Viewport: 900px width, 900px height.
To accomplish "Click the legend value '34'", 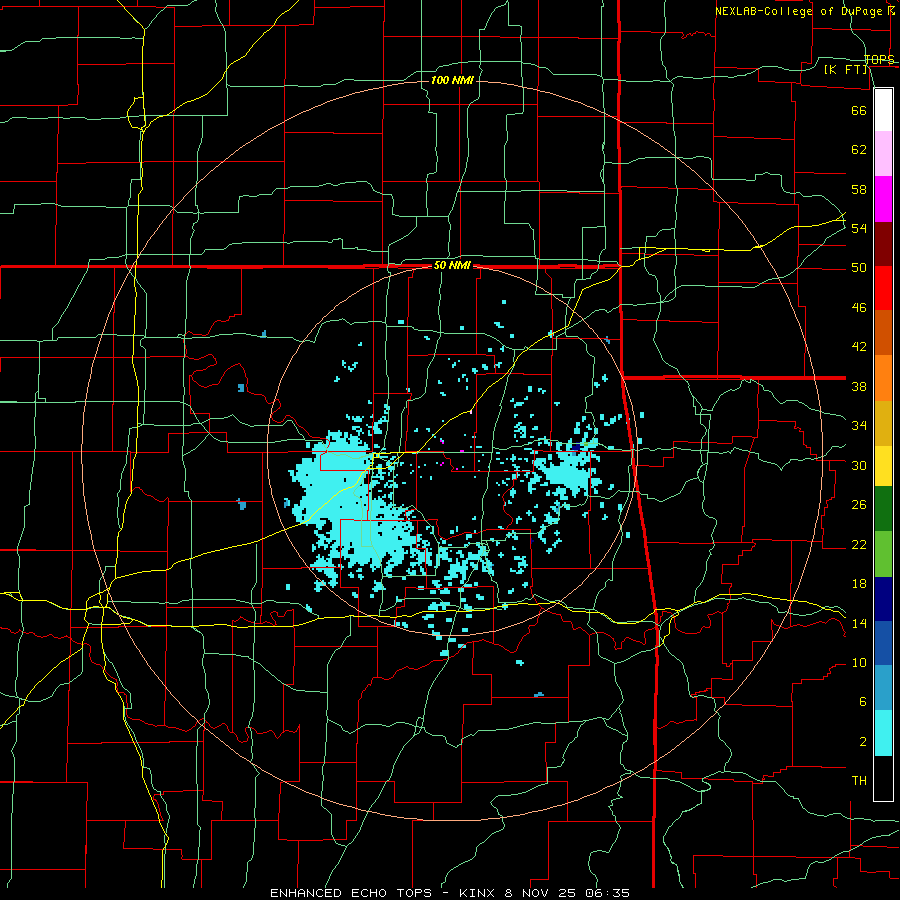I will click(x=859, y=426).
